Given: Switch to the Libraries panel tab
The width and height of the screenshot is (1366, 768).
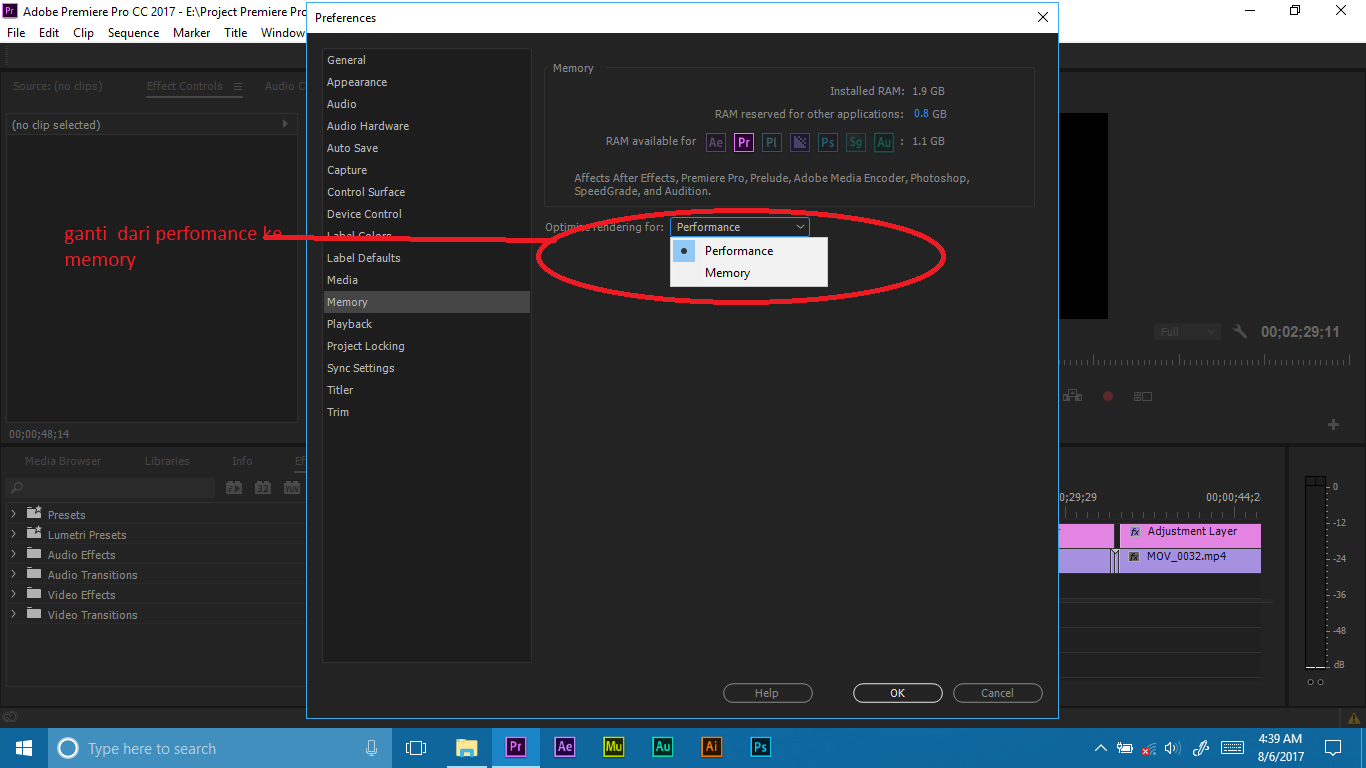Looking at the screenshot, I should pos(167,461).
